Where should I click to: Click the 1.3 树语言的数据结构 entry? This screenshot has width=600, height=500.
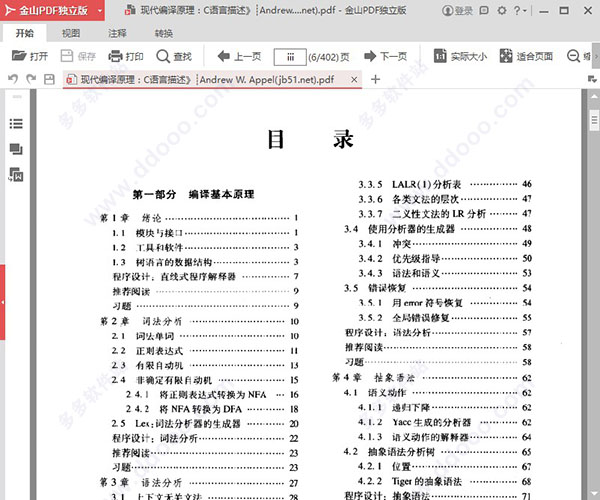point(205,262)
